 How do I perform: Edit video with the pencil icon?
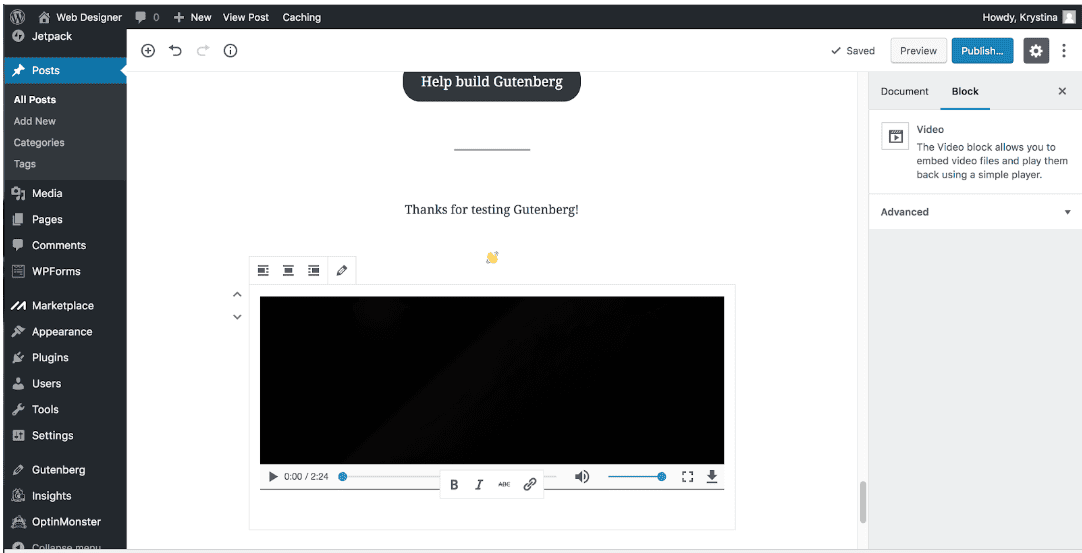click(x=342, y=270)
